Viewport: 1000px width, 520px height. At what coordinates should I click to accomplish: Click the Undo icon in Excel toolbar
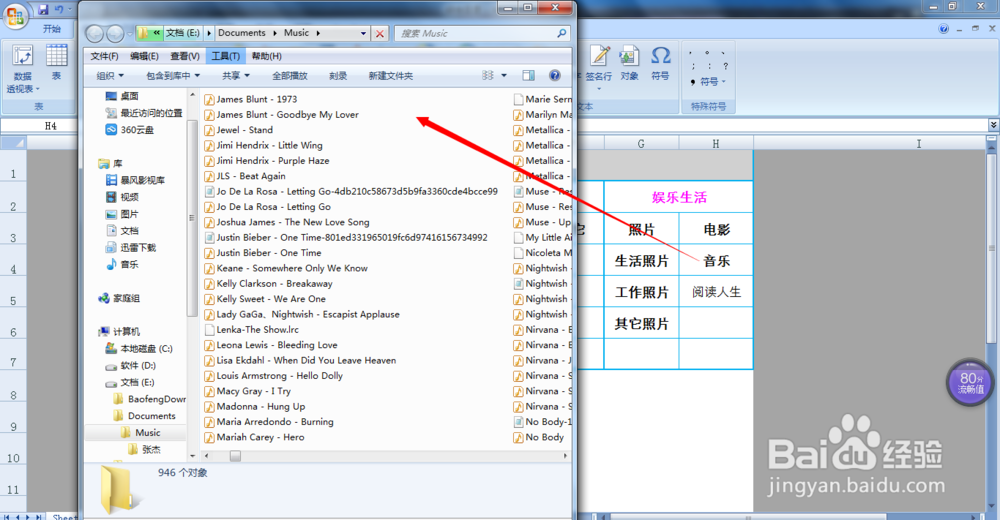pos(59,9)
